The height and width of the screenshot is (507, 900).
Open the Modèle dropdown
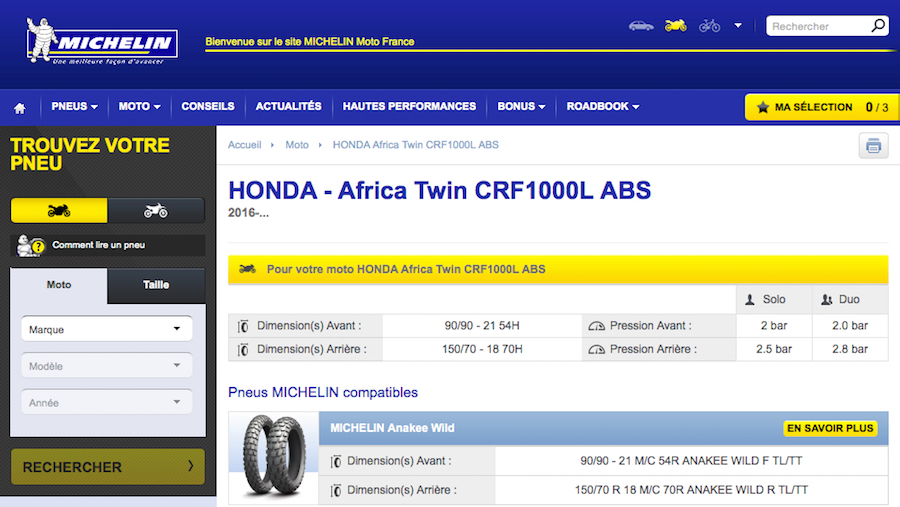tap(107, 366)
